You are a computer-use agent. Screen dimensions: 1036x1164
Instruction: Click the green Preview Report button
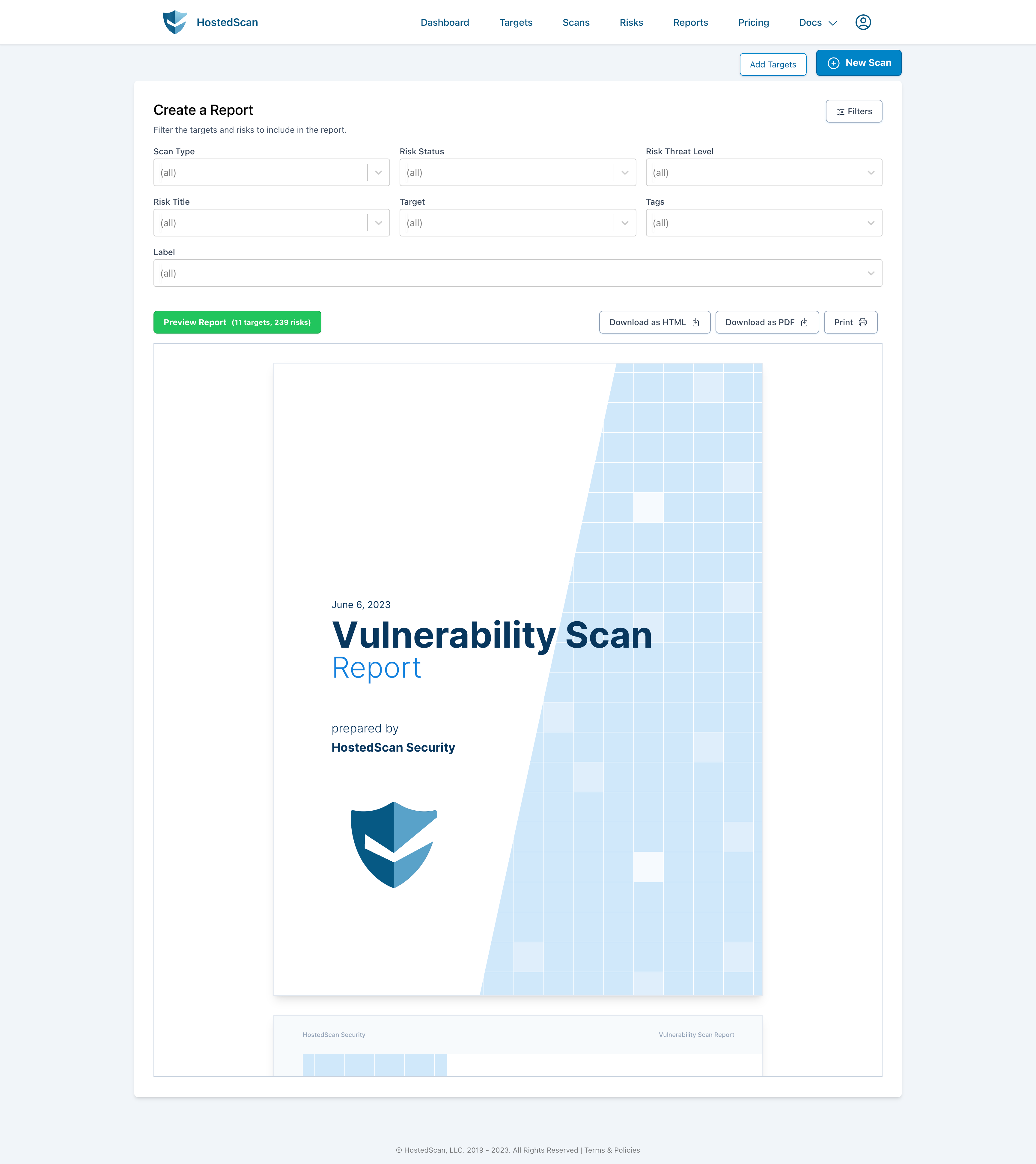click(x=237, y=322)
